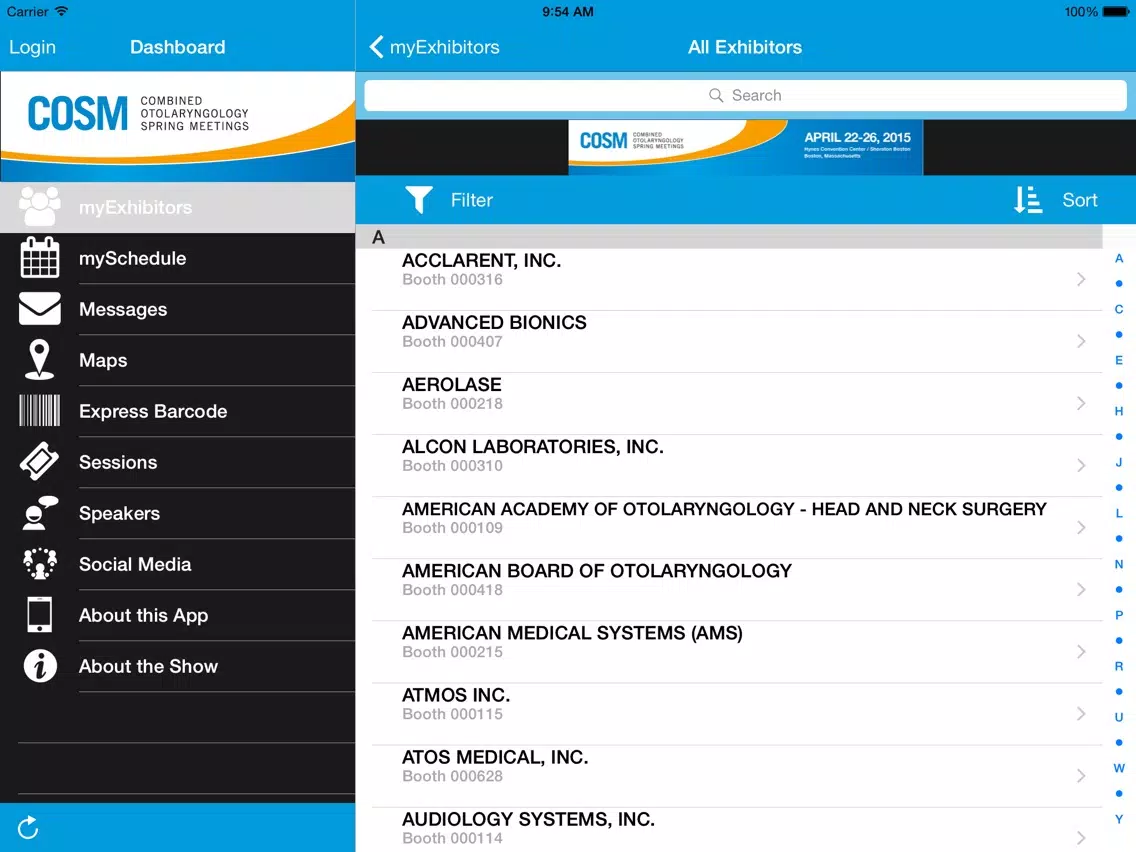Viewport: 1136px width, 852px height.
Task: Expand AEROLASE row chevron
Action: (1081, 404)
